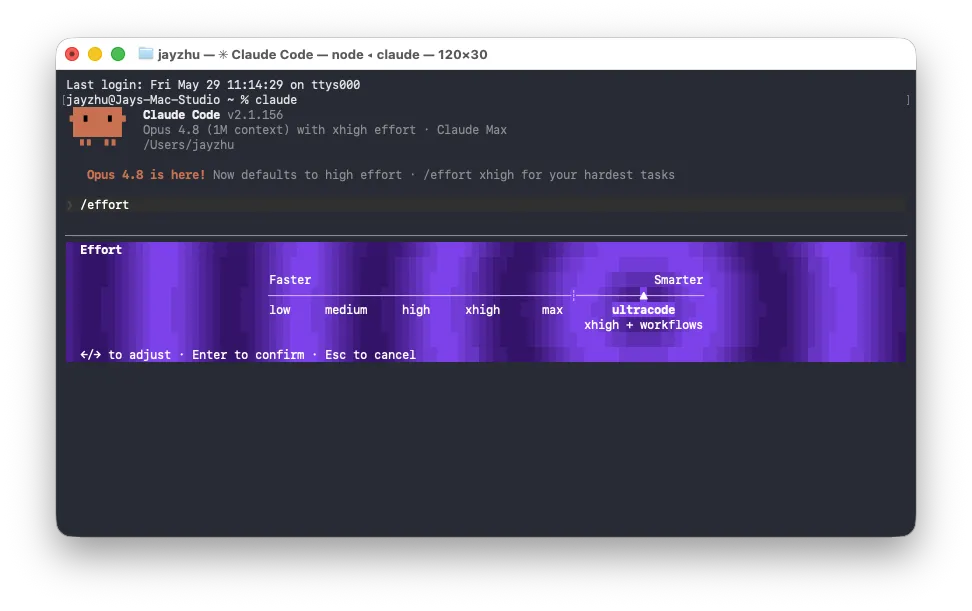This screenshot has width=972, height=611.
Task: Minimize the terminal with yellow button
Action: tap(95, 54)
